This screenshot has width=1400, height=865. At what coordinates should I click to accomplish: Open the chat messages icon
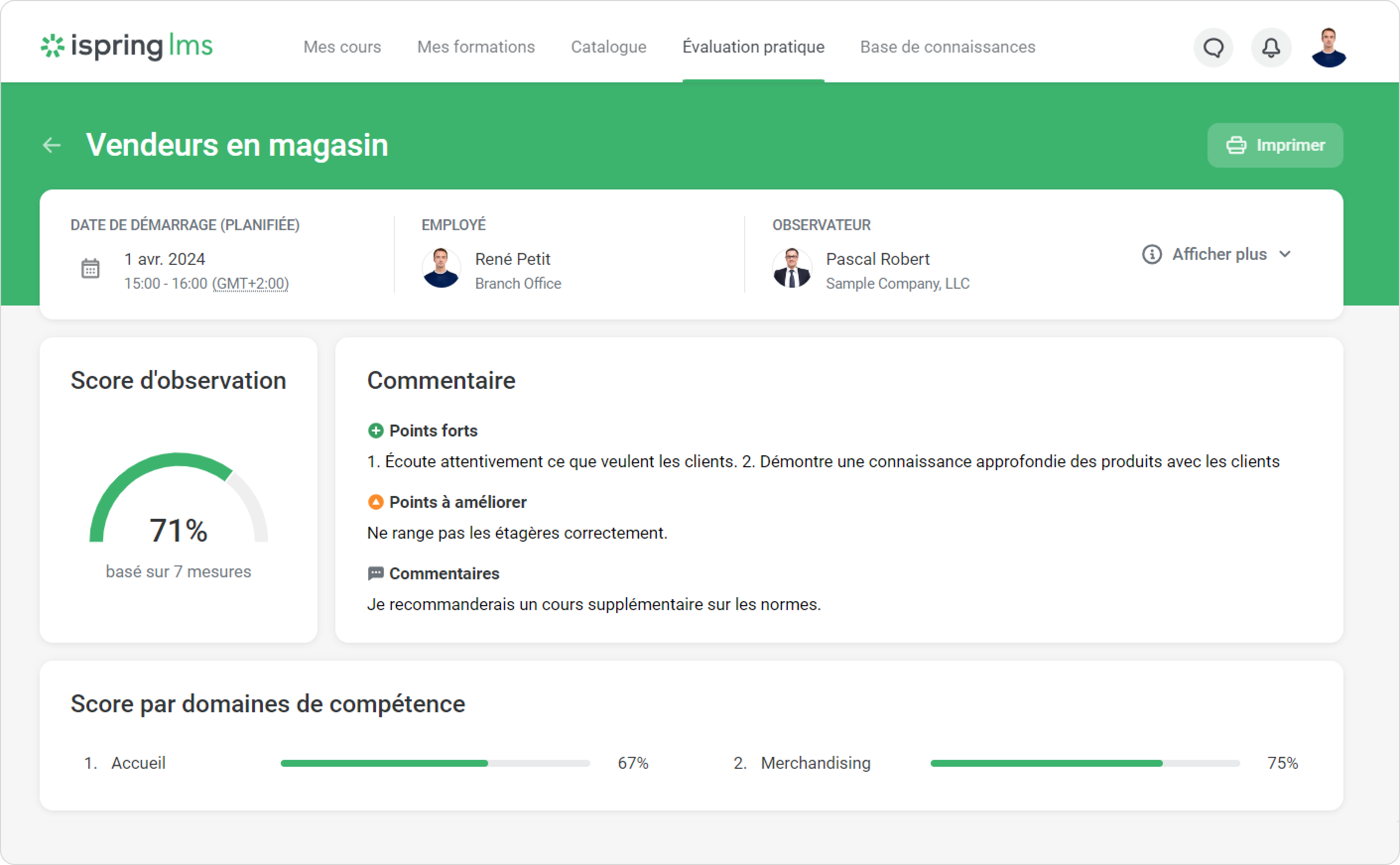click(1213, 47)
